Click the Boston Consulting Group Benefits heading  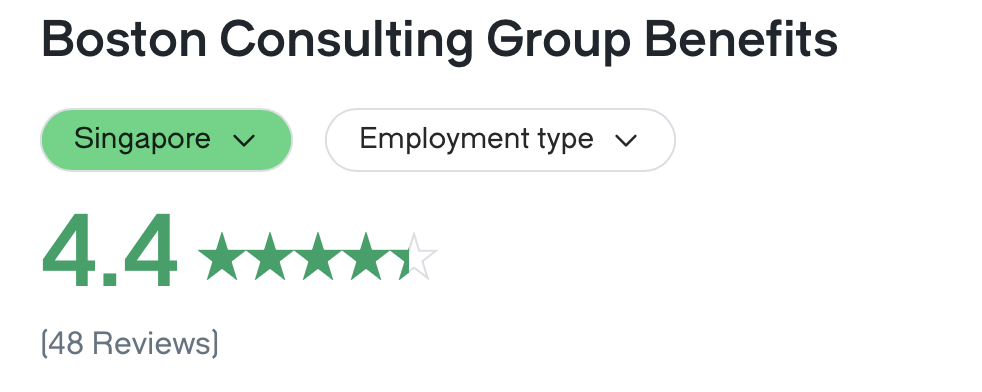click(440, 41)
